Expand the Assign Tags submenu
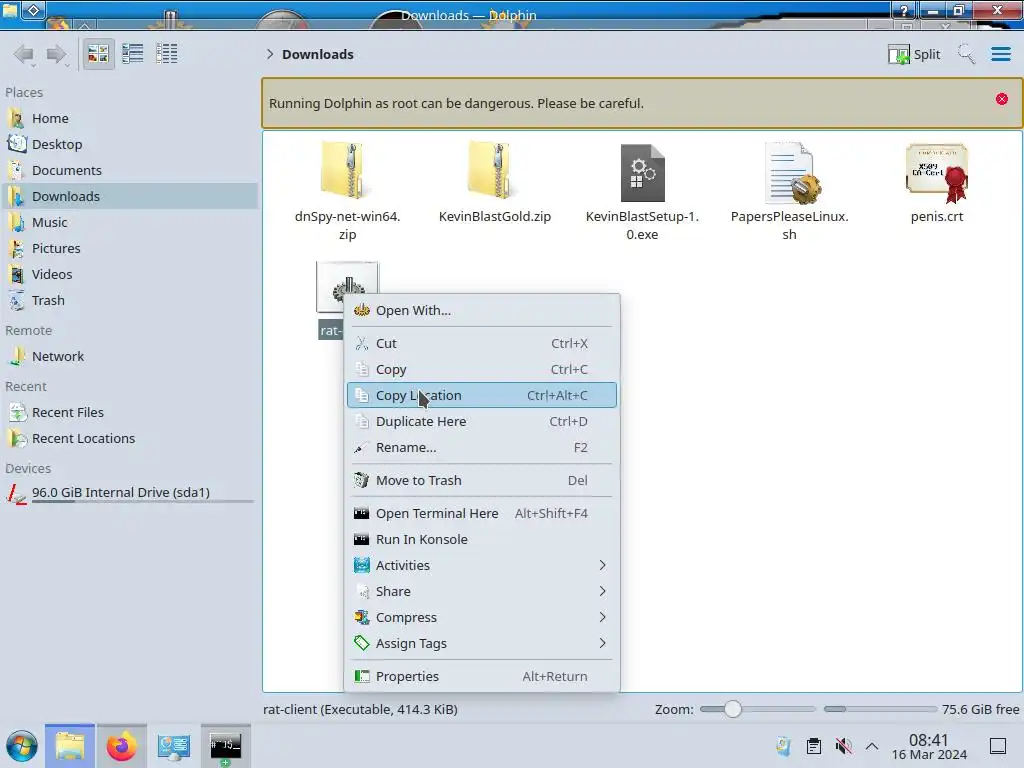This screenshot has width=1024, height=768. pos(482,644)
